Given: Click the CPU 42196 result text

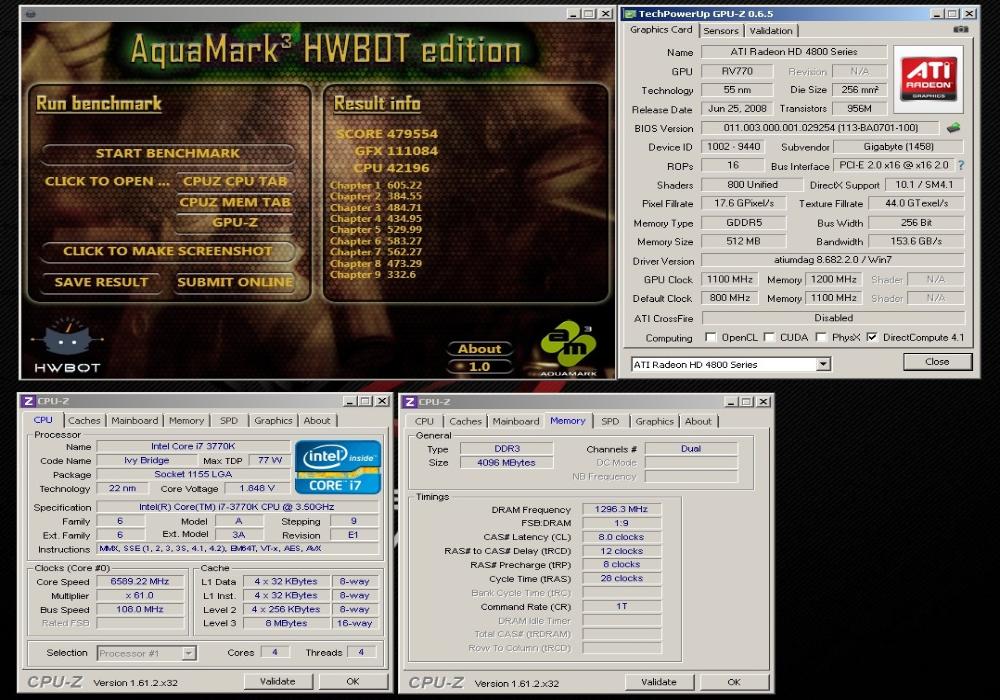Looking at the screenshot, I should tap(392, 168).
